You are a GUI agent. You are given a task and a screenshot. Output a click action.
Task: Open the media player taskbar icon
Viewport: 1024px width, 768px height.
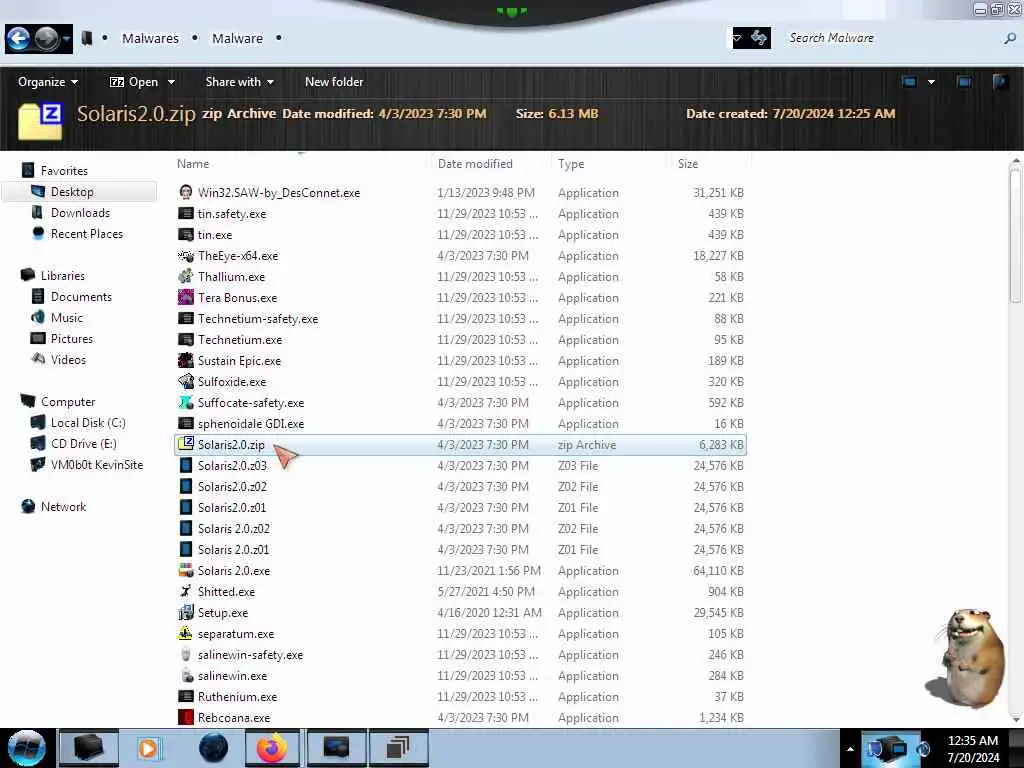(x=148, y=748)
